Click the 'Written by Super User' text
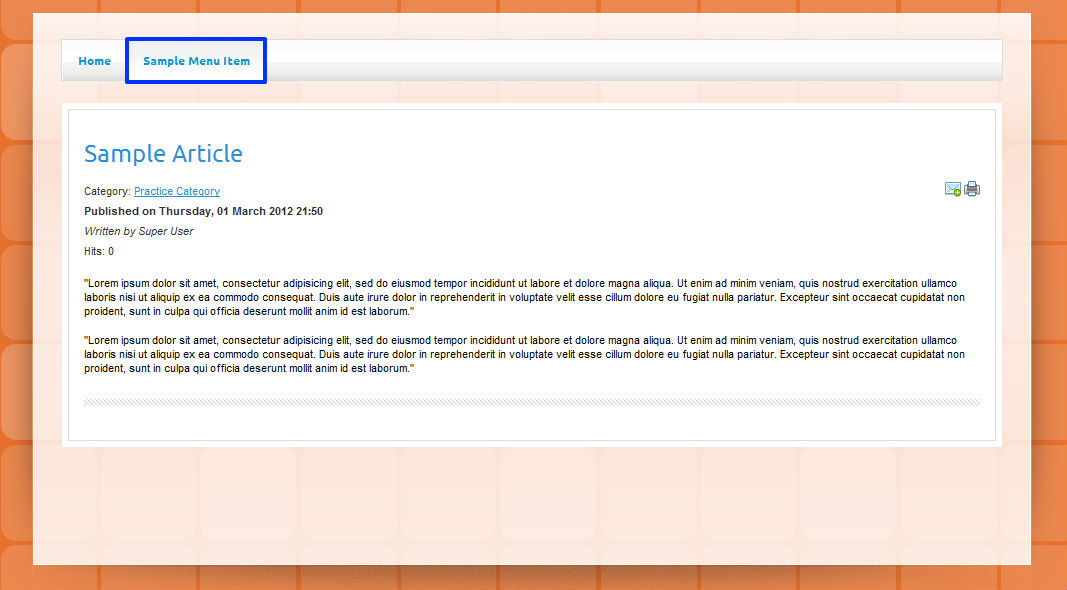This screenshot has width=1067, height=590. click(x=139, y=231)
